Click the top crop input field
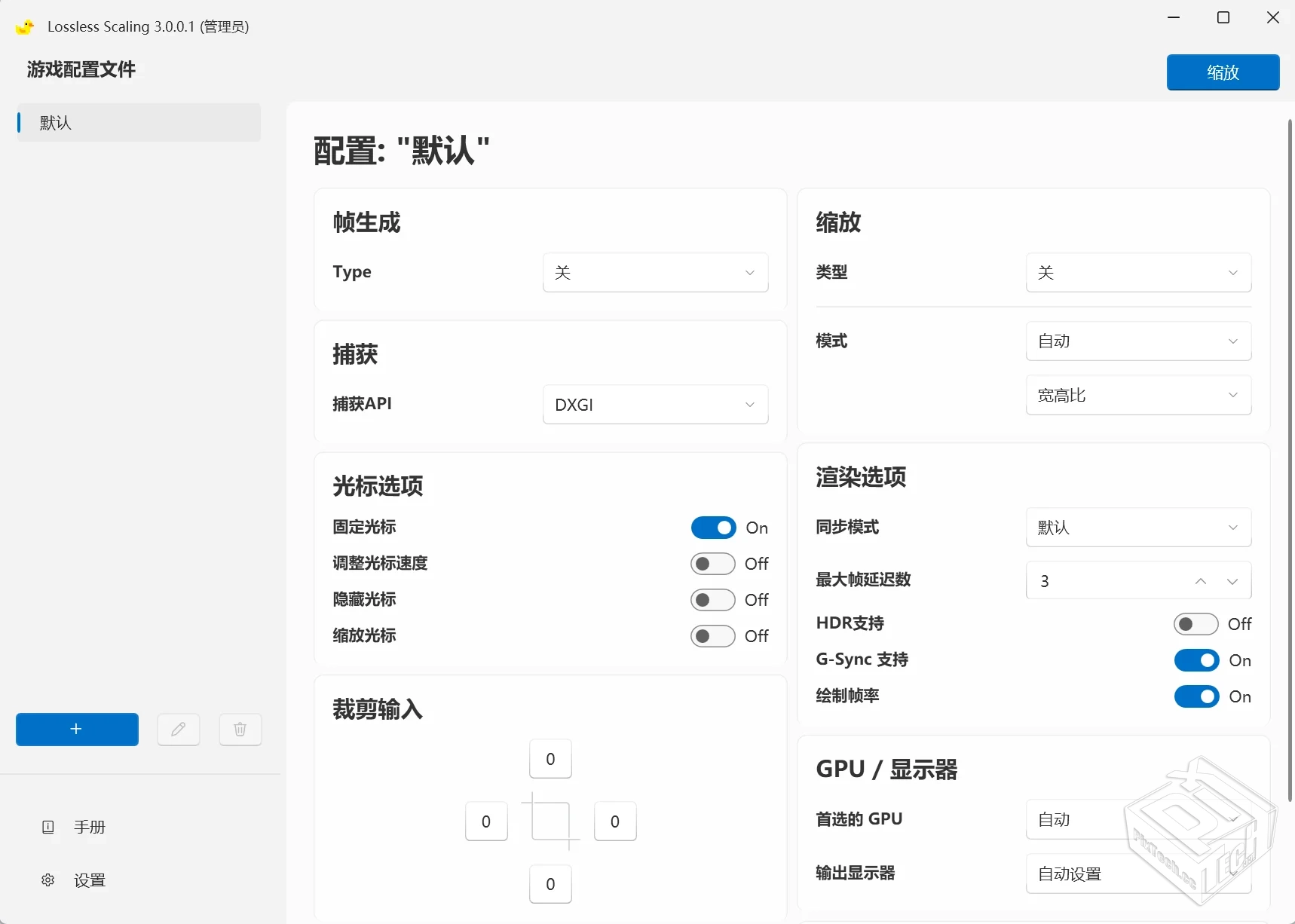Viewport: 1295px width, 924px height. (x=550, y=759)
